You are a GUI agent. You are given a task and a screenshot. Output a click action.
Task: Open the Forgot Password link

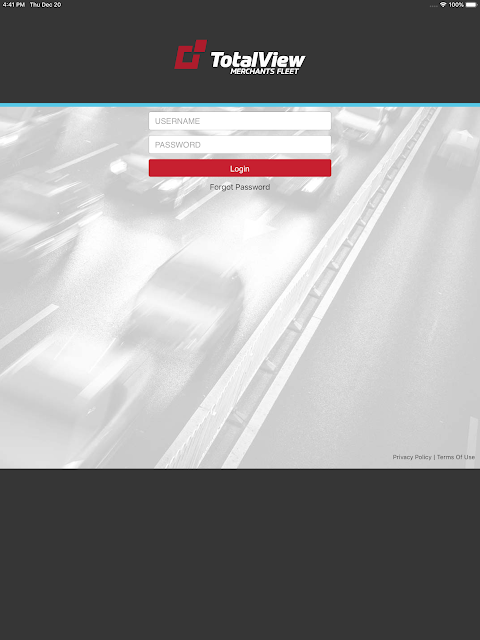[x=240, y=187]
